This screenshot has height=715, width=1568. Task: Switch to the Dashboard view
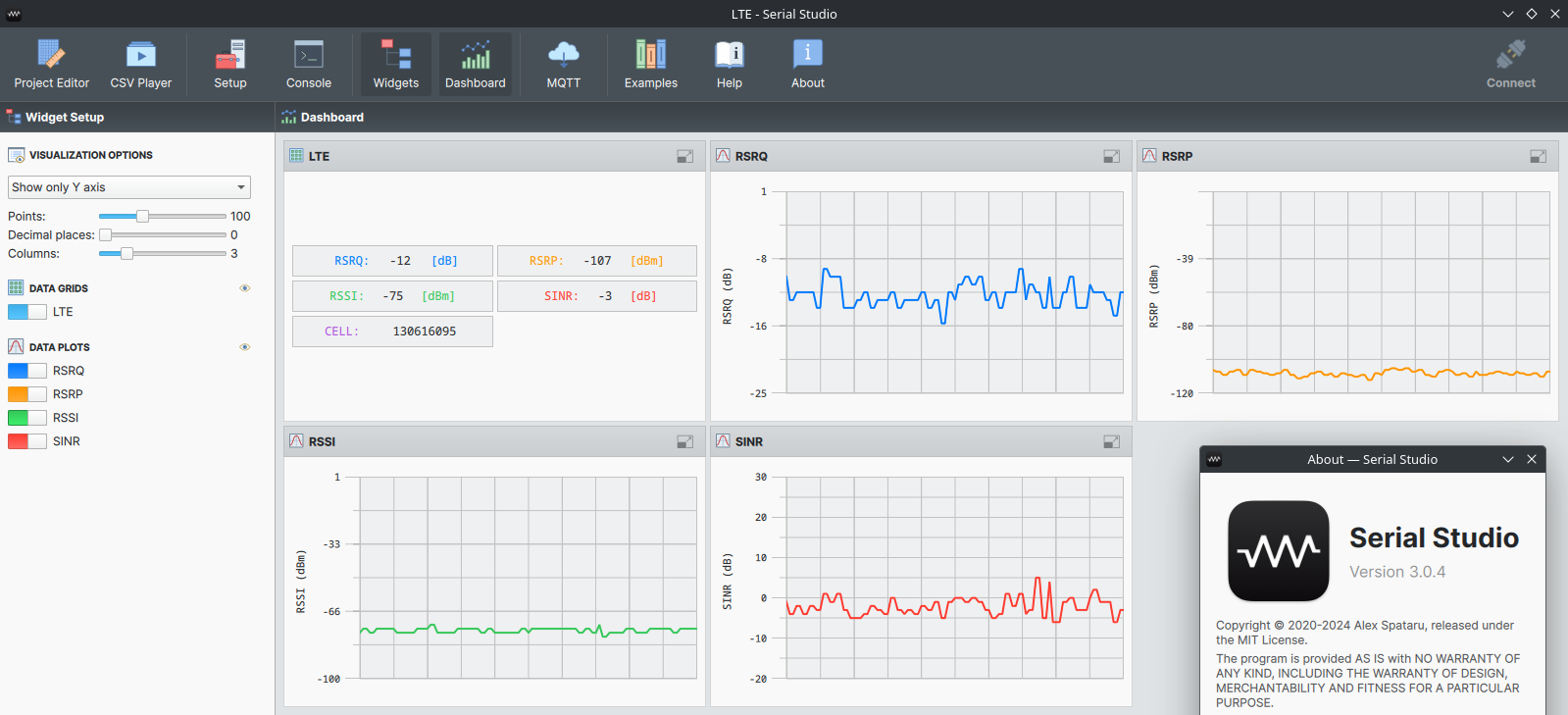point(476,65)
